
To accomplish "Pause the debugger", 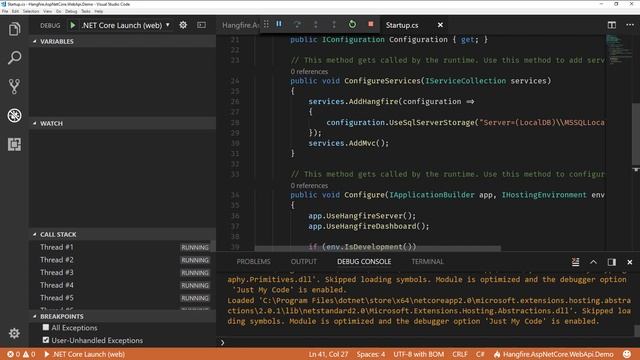I will (x=279, y=24).
